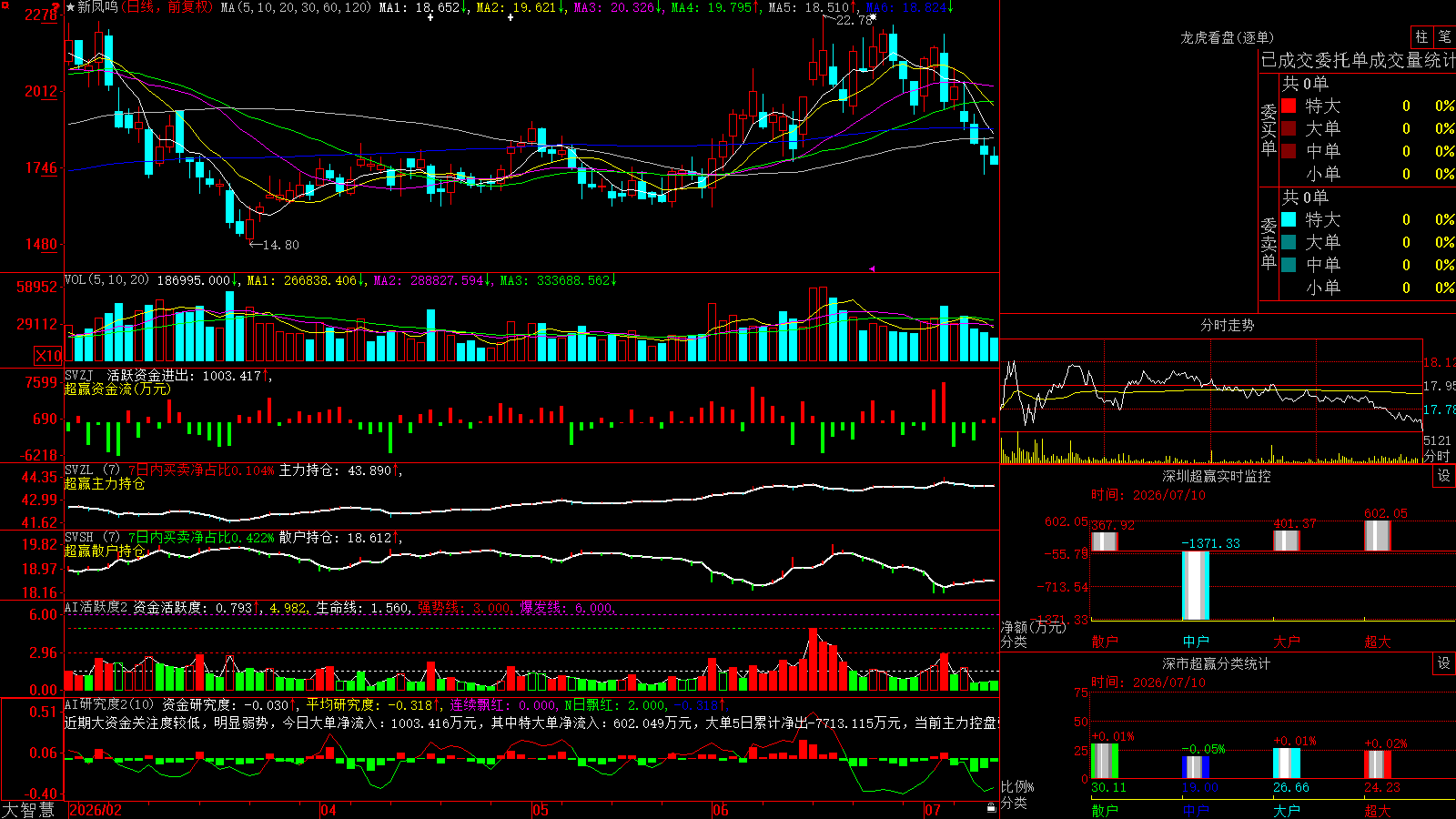
Task: Click the small lock icon at timeline end
Action: [991, 807]
